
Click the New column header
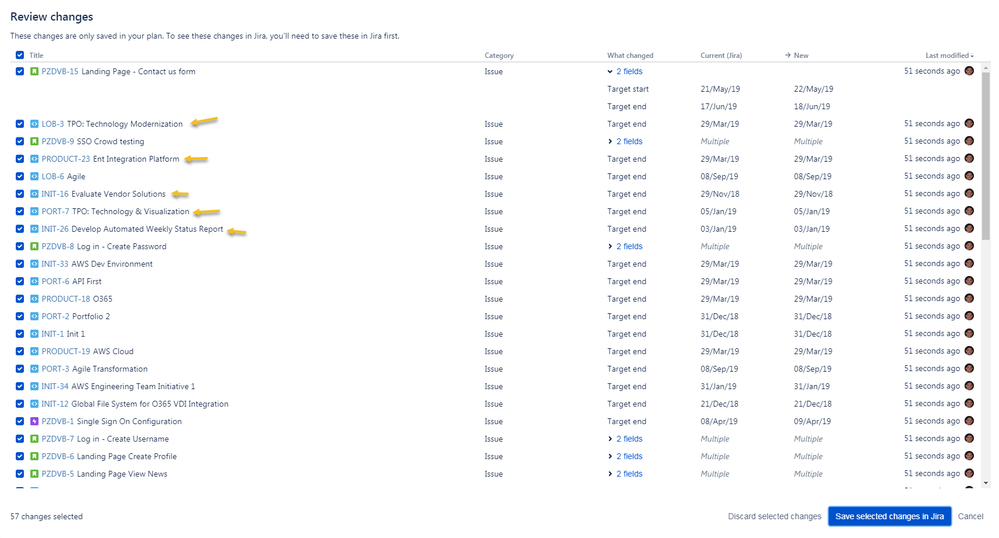point(797,55)
